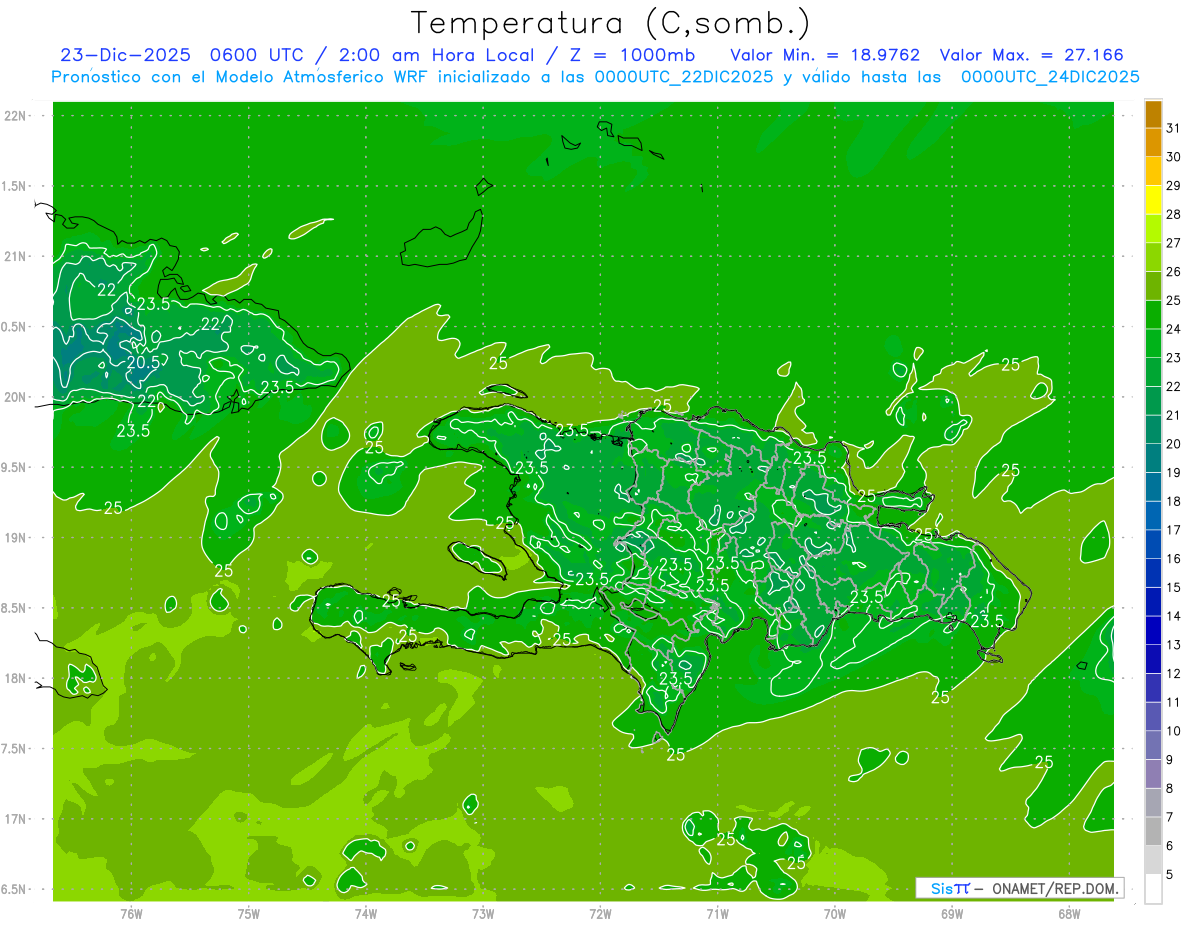Click the Sisπ ONAMET/REP.DOM. logo box
Screen dimensions: 1200x927
click(x=1019, y=888)
